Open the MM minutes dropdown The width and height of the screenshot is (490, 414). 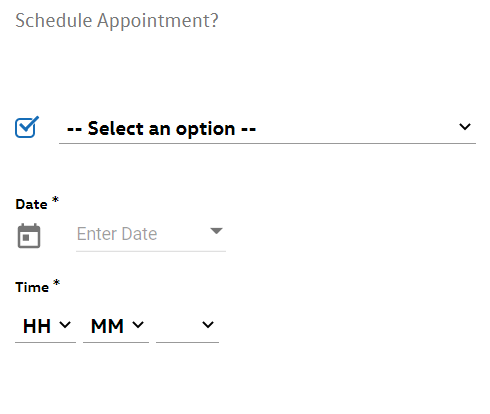point(116,326)
